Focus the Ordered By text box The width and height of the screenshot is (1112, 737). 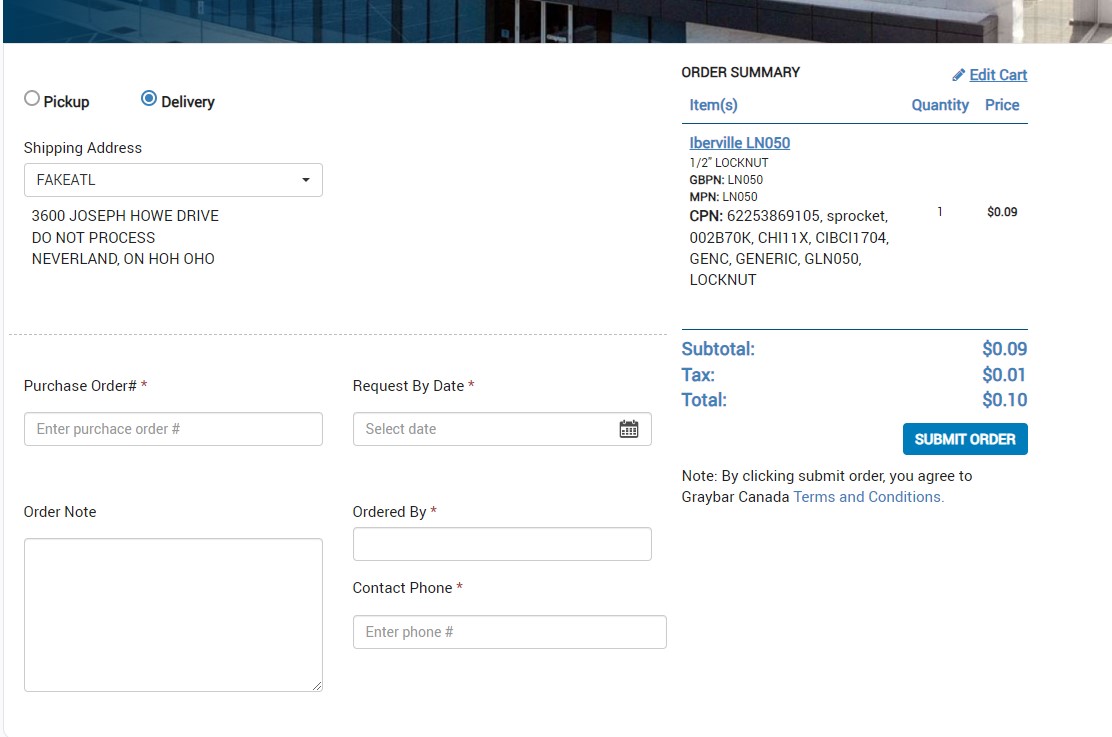tap(502, 544)
